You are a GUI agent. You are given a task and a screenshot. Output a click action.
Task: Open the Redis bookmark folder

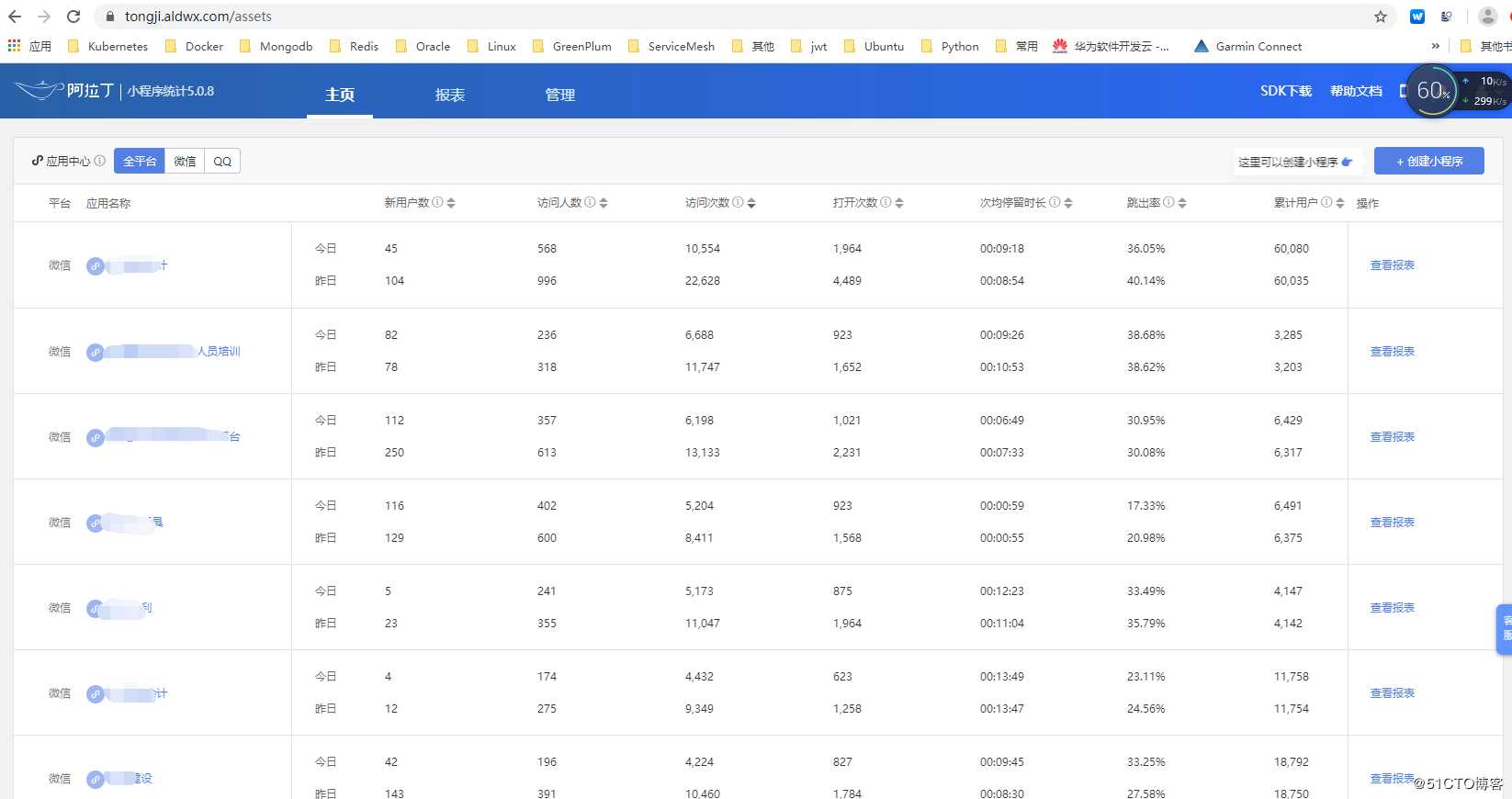(354, 46)
